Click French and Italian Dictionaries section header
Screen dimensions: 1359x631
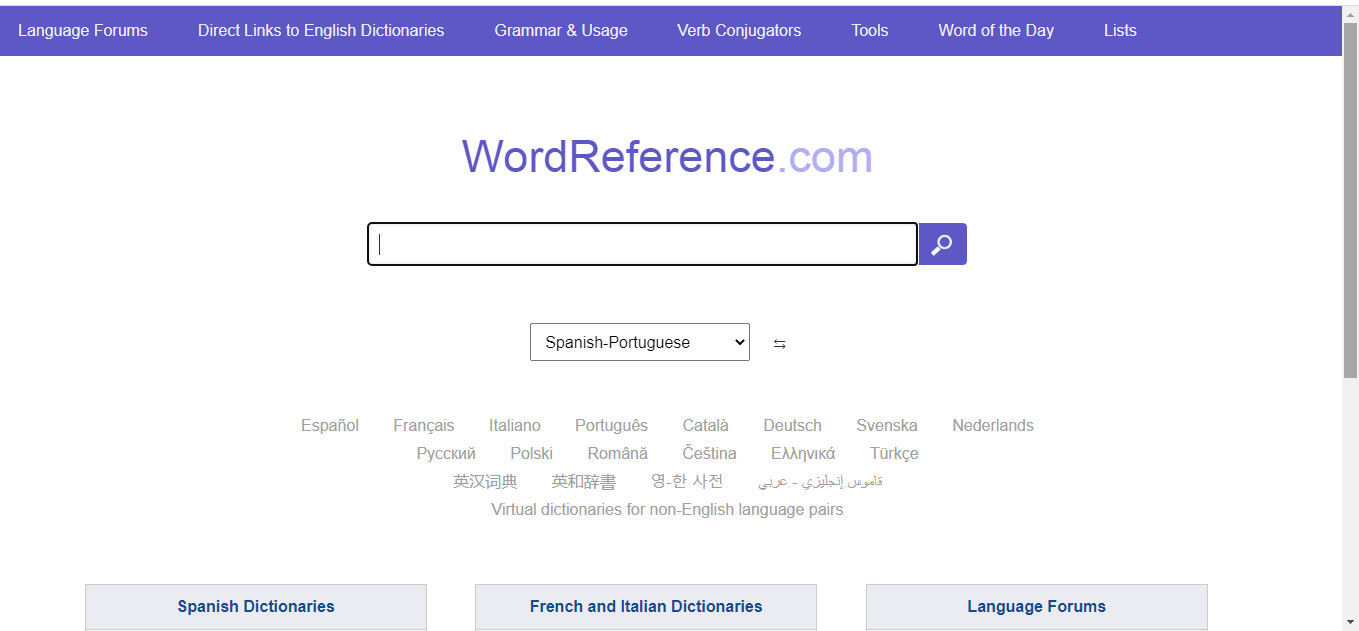pyautogui.click(x=646, y=606)
